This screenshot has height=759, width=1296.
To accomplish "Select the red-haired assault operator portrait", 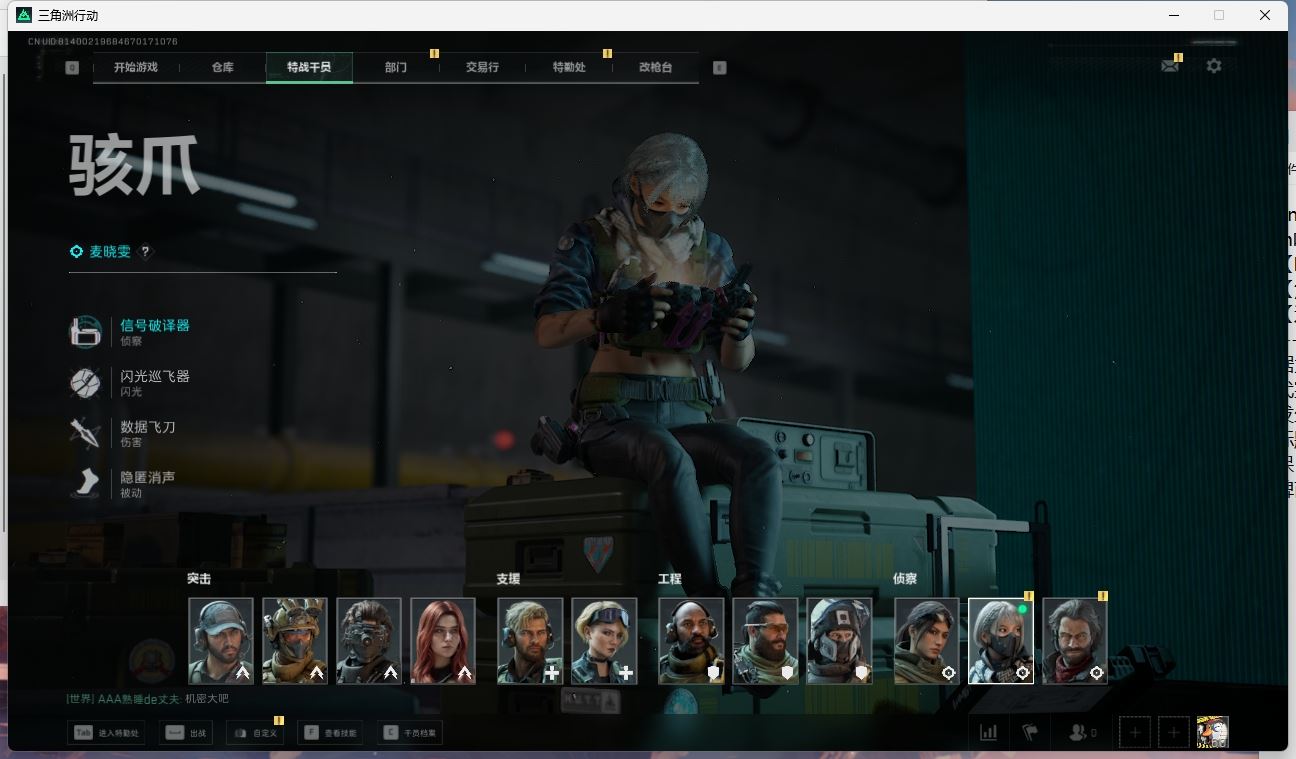I will [443, 641].
